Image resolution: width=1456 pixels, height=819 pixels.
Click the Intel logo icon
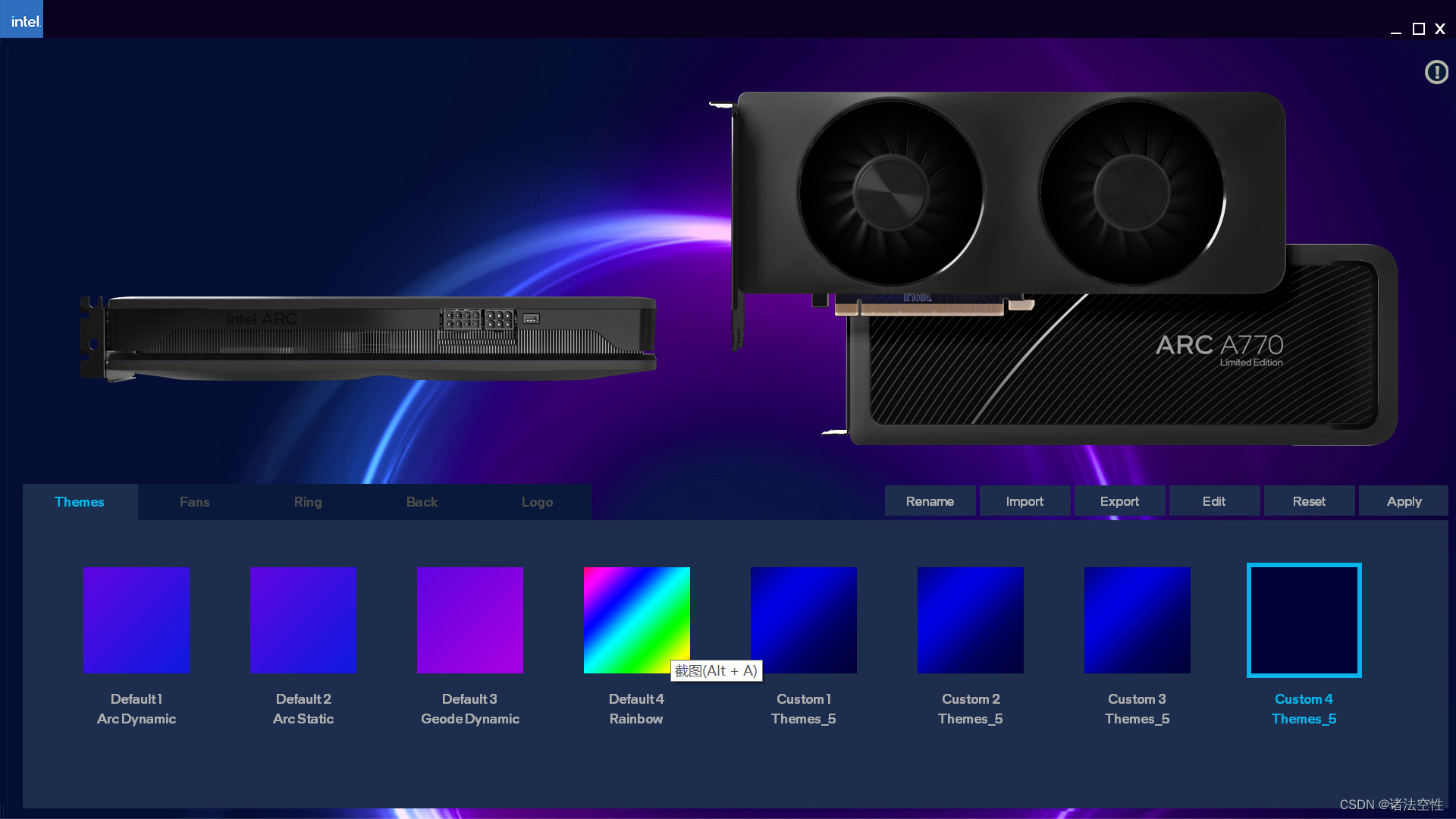22,20
